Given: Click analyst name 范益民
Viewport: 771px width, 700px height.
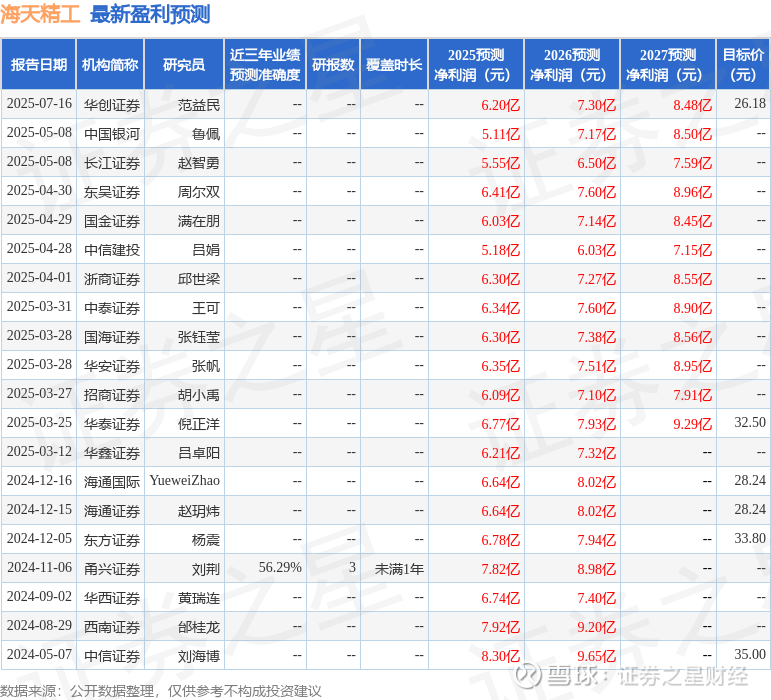Looking at the screenshot, I should 199,105.
